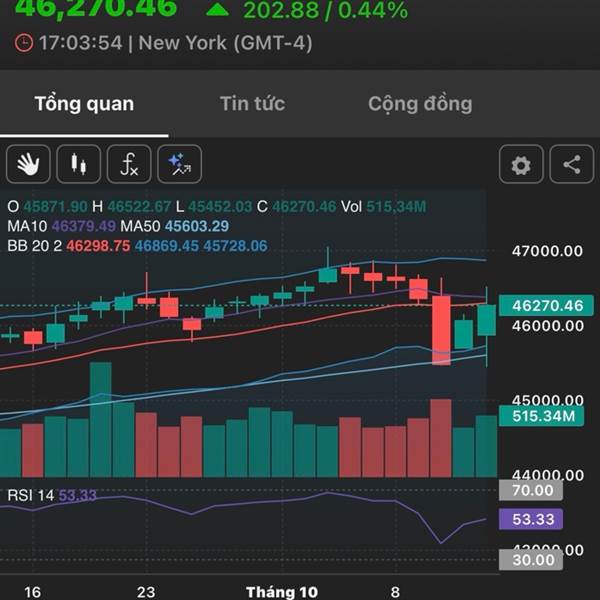Share the chart via share icon

(572, 164)
